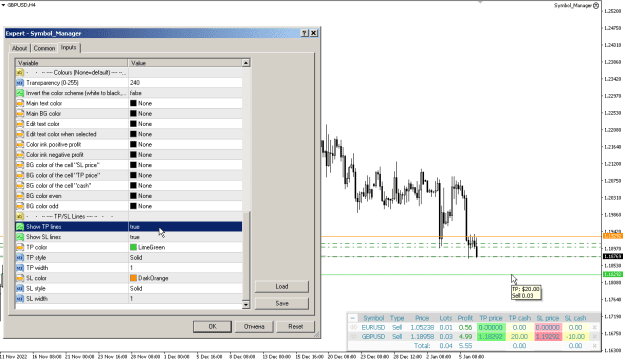Click the help question mark button in dialog title
This screenshot has height=362, width=625.
[305, 33]
